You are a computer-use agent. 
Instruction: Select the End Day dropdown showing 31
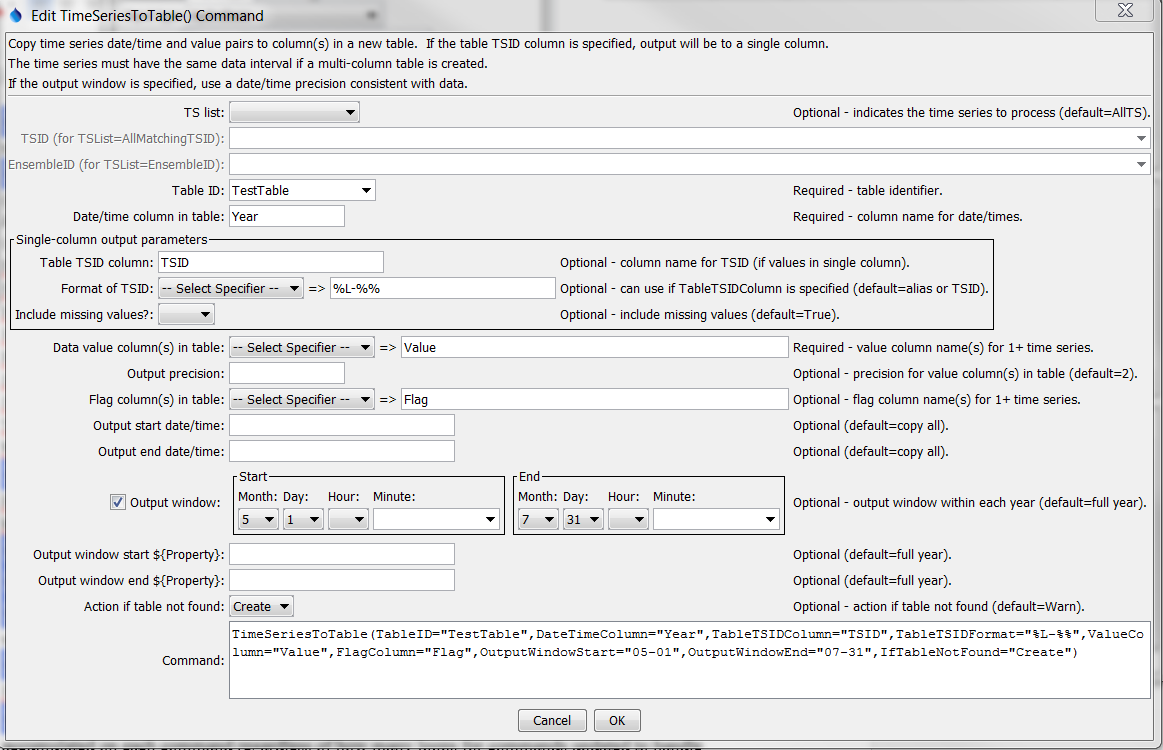click(x=583, y=519)
